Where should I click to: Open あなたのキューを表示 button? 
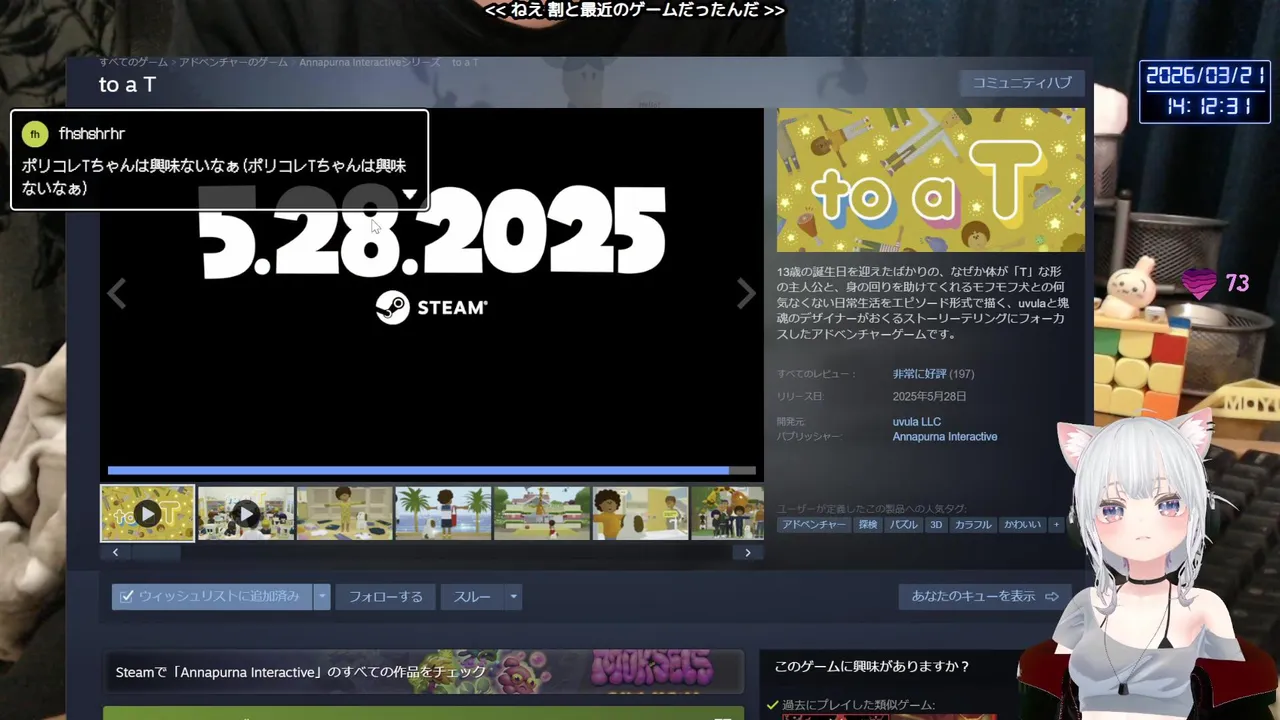click(x=984, y=597)
